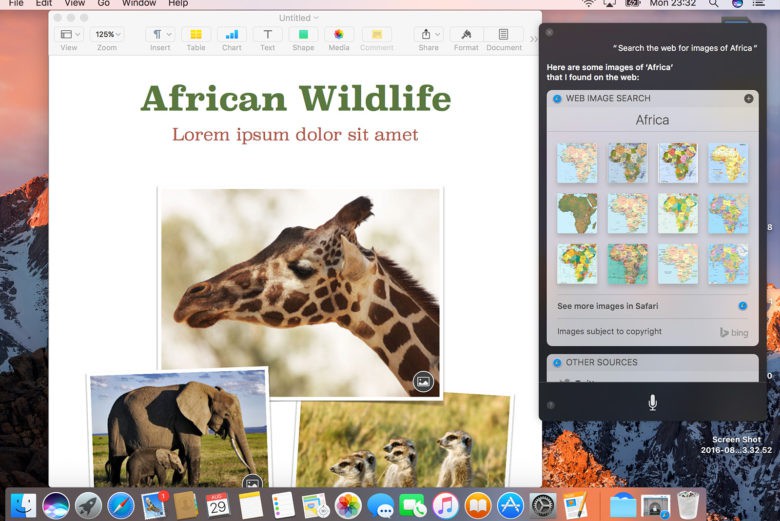Viewport: 780px width, 521px height.
Task: Select the first Africa map thumbnail
Action: tap(577, 162)
